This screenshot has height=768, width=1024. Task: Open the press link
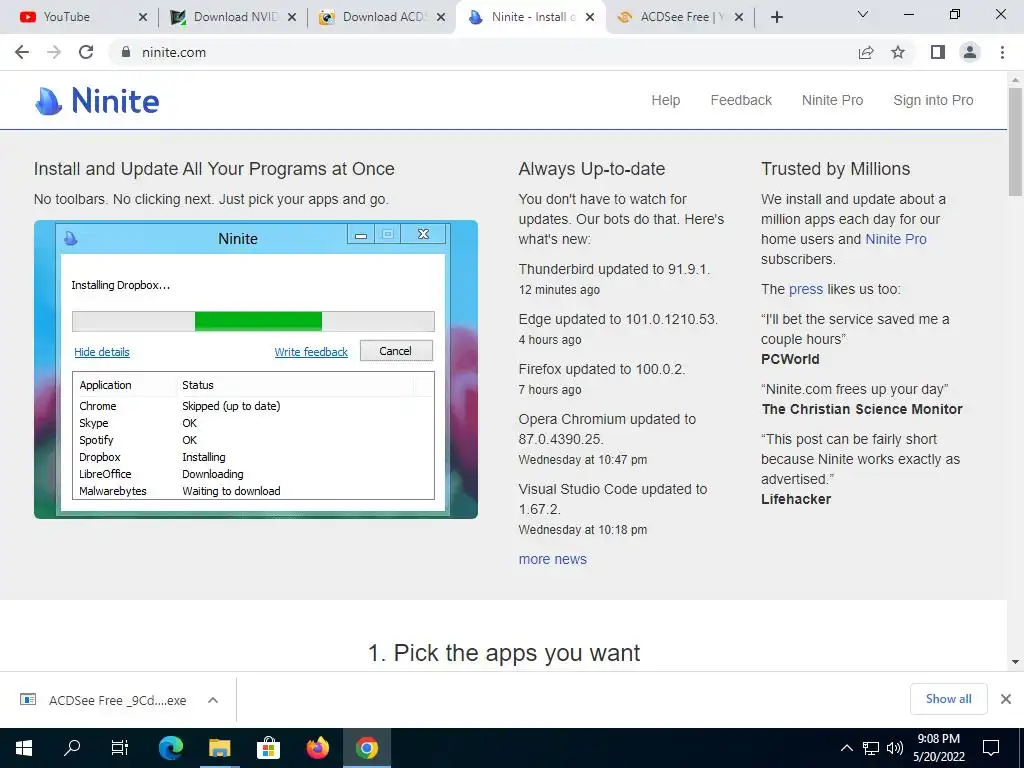[x=806, y=289]
